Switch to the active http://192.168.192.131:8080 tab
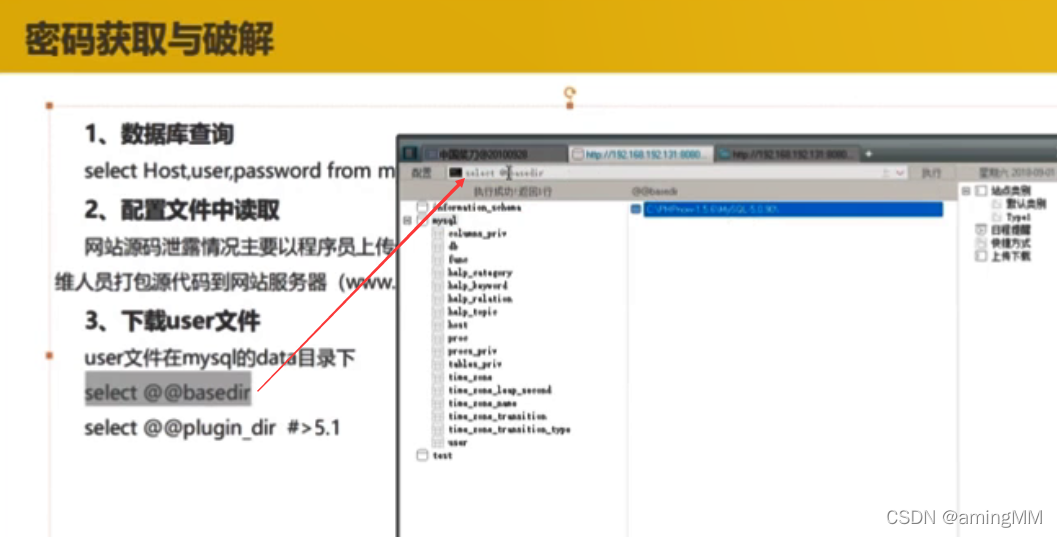This screenshot has height=537, width=1057. (641, 154)
